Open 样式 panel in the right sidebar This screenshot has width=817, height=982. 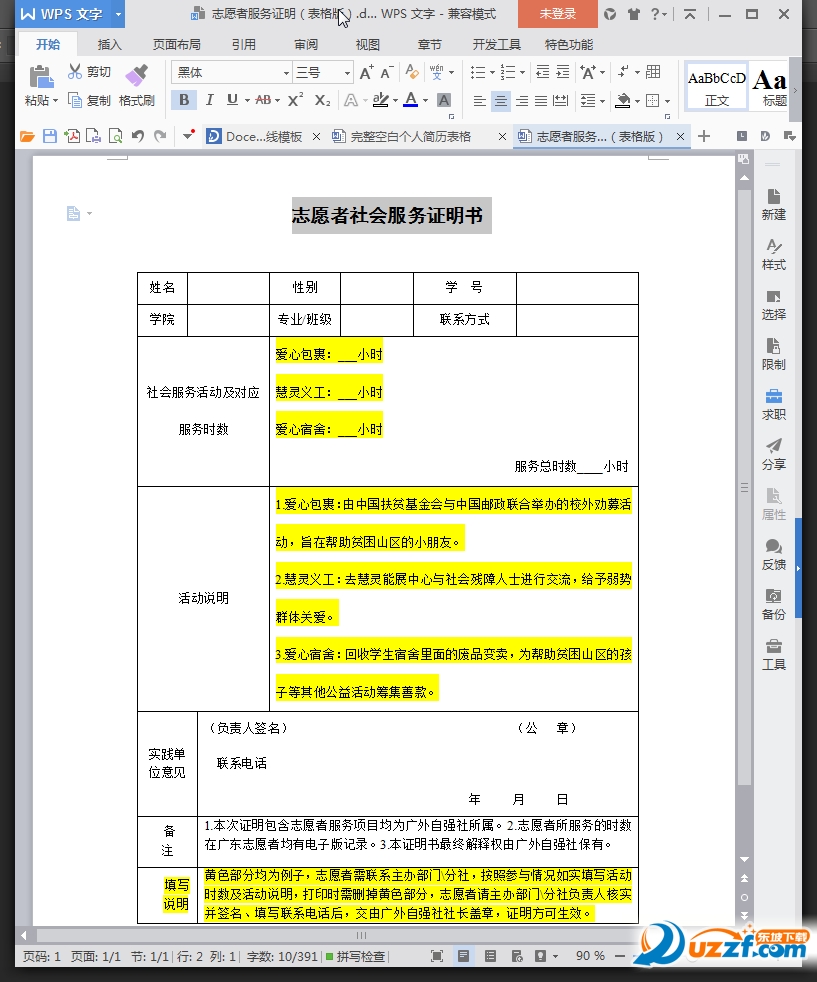click(x=773, y=255)
